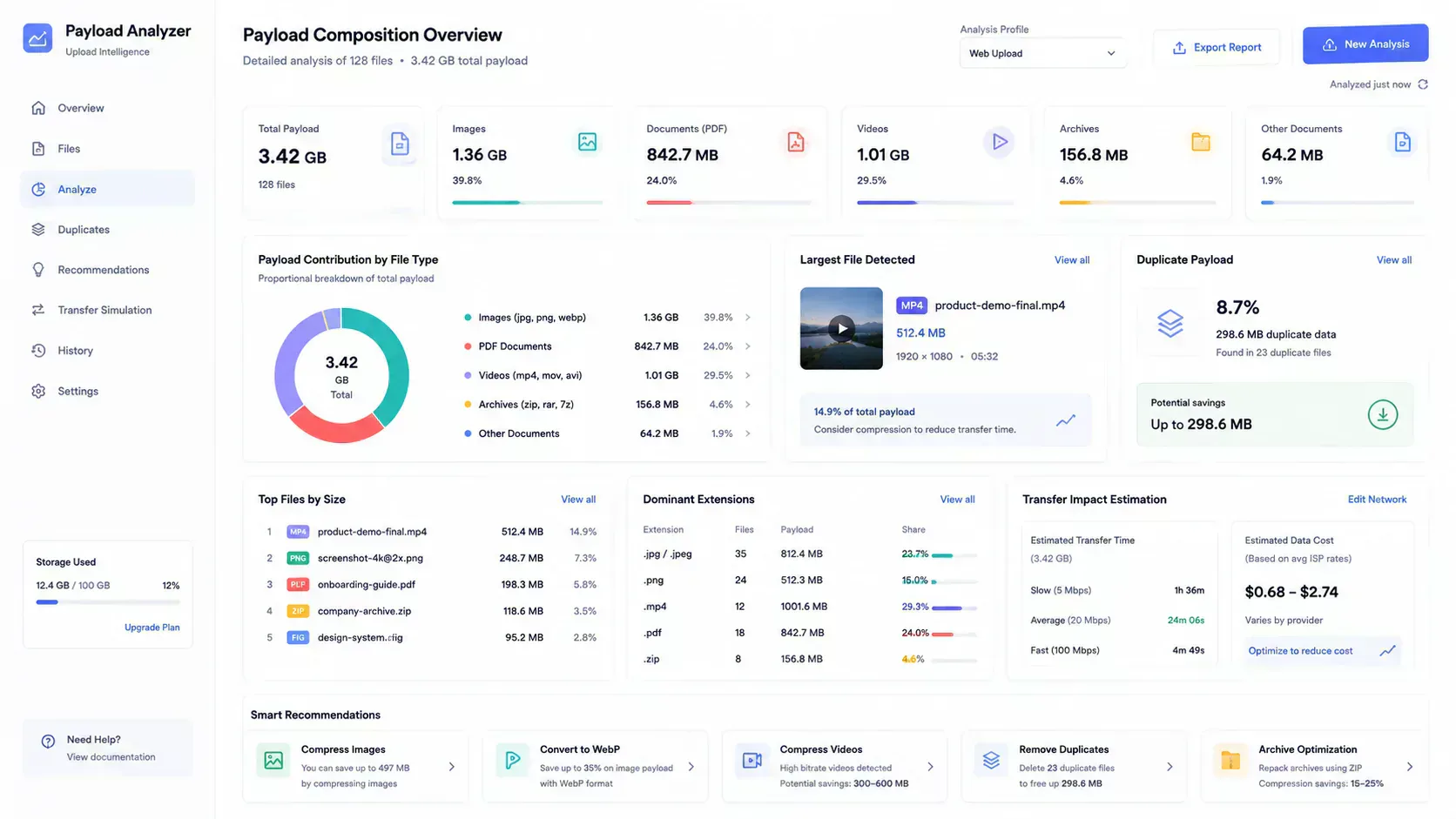Open Convert to WebP recommendation chevron

click(x=691, y=767)
